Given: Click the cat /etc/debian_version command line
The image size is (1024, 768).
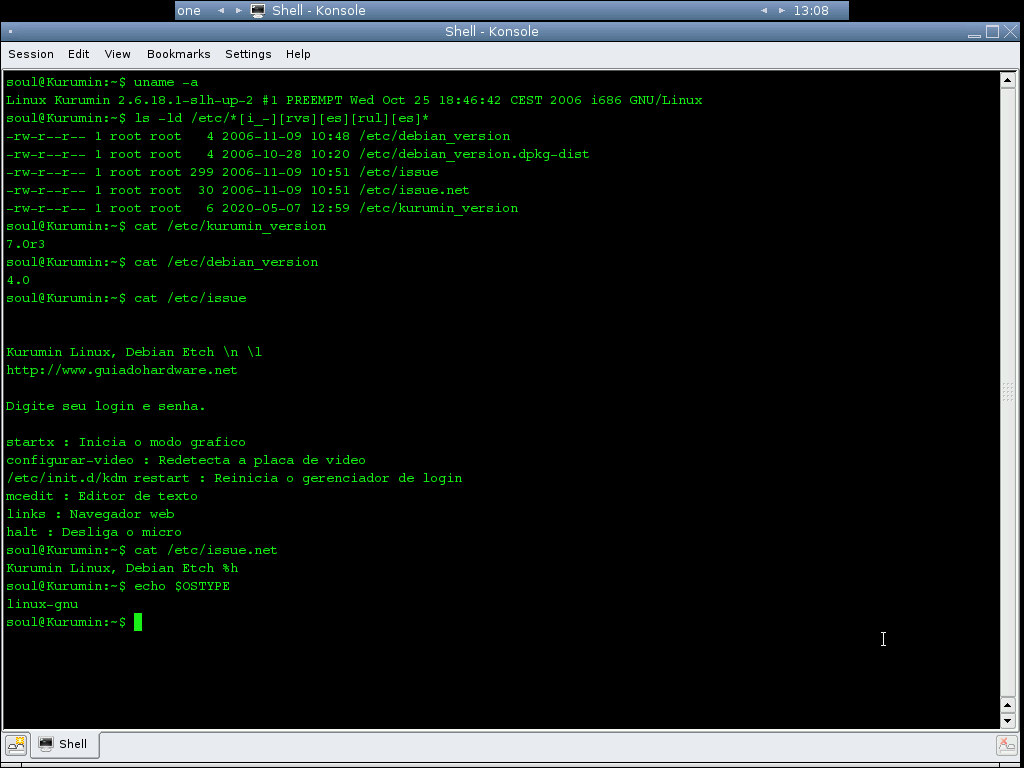Looking at the screenshot, I should 162,263.
